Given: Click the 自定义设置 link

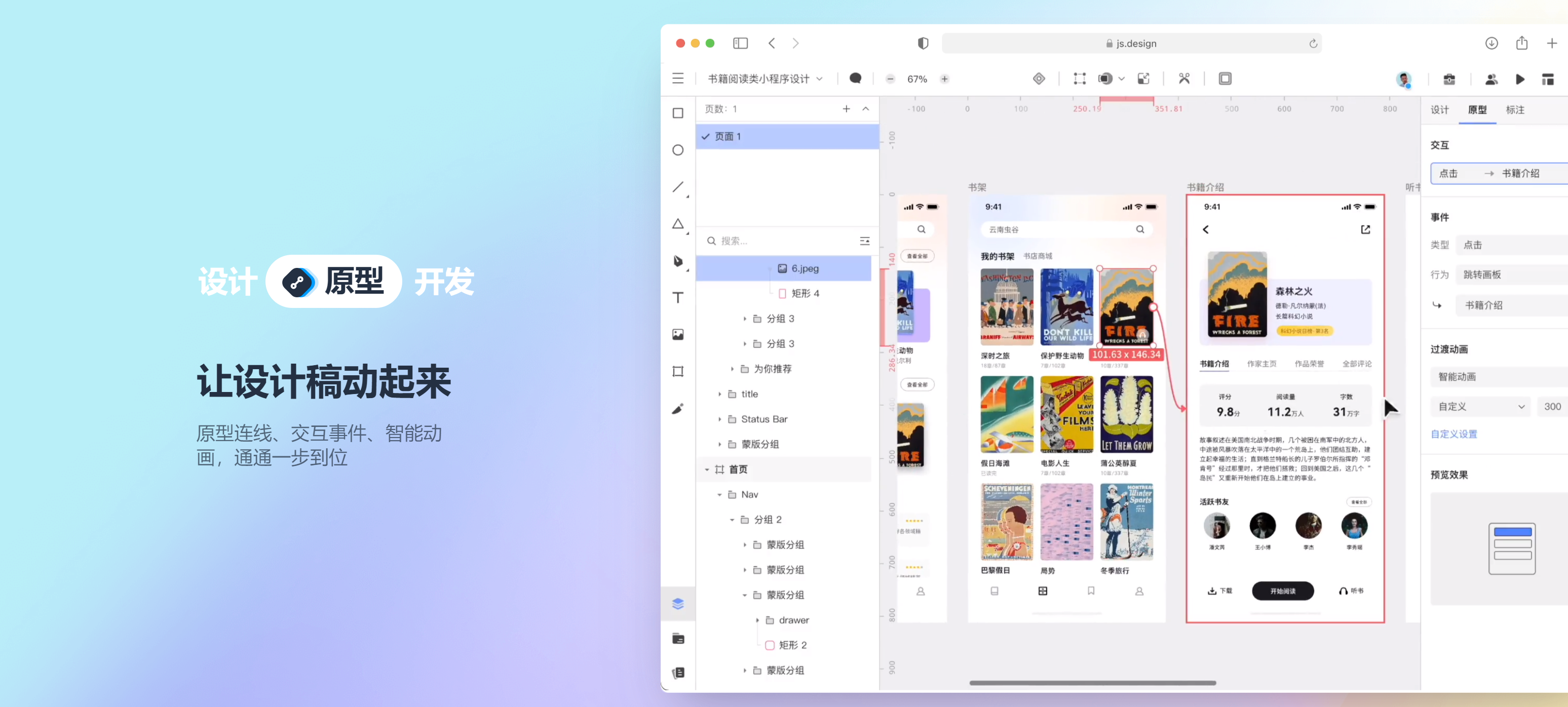Looking at the screenshot, I should click(x=1453, y=434).
